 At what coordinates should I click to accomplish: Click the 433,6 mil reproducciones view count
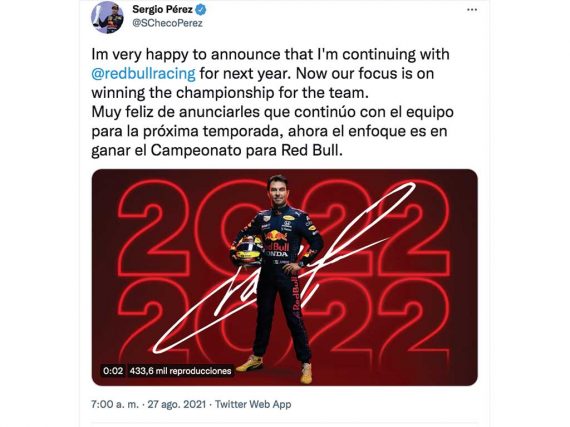180,371
